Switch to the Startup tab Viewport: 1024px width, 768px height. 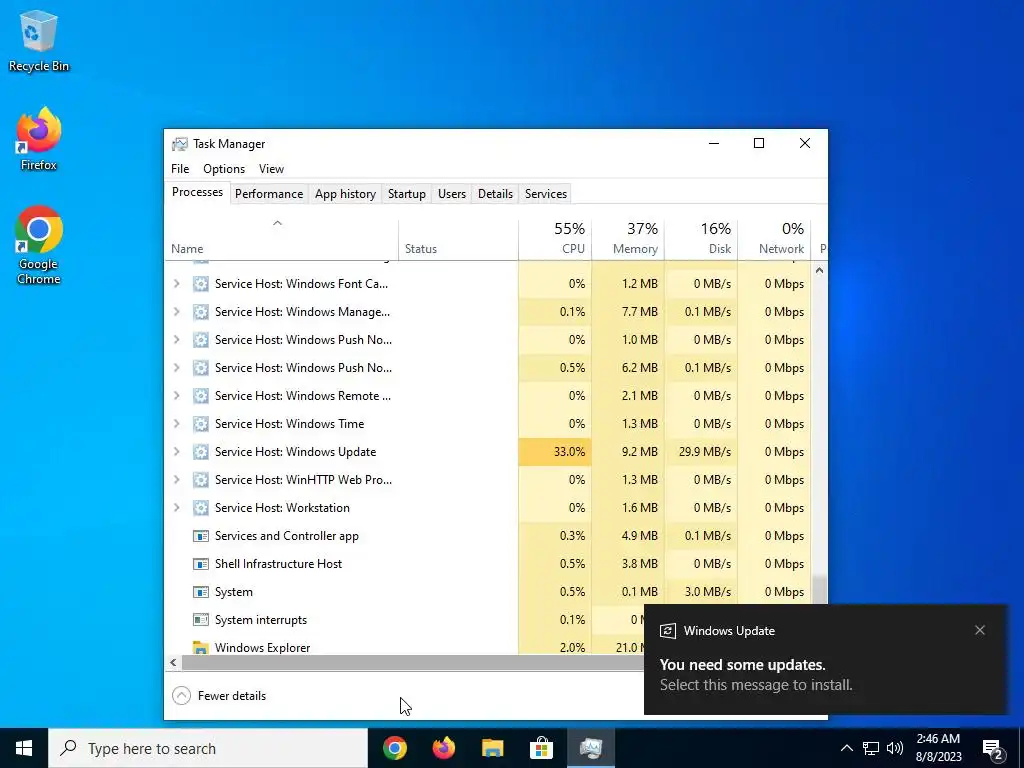[407, 194]
